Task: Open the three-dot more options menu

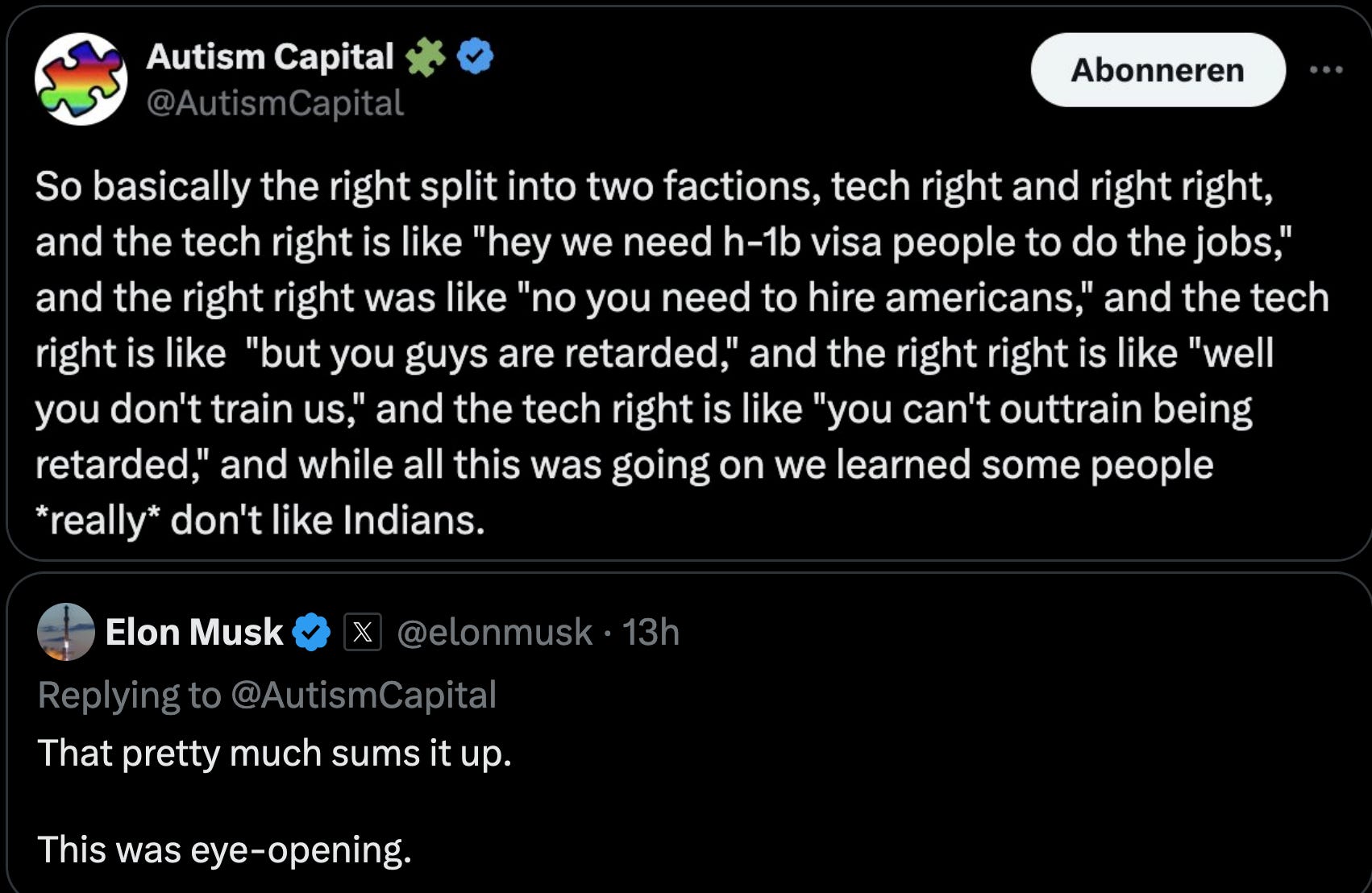Action: click(x=1326, y=70)
